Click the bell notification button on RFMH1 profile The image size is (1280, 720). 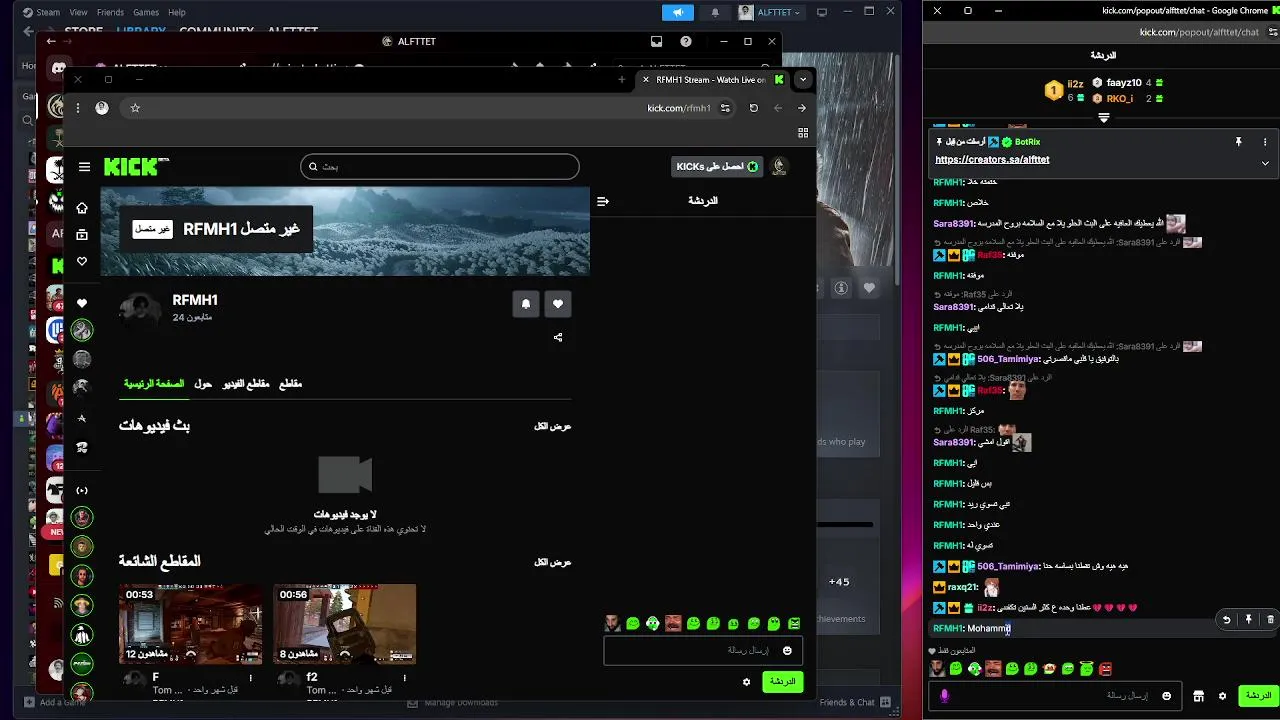[526, 304]
